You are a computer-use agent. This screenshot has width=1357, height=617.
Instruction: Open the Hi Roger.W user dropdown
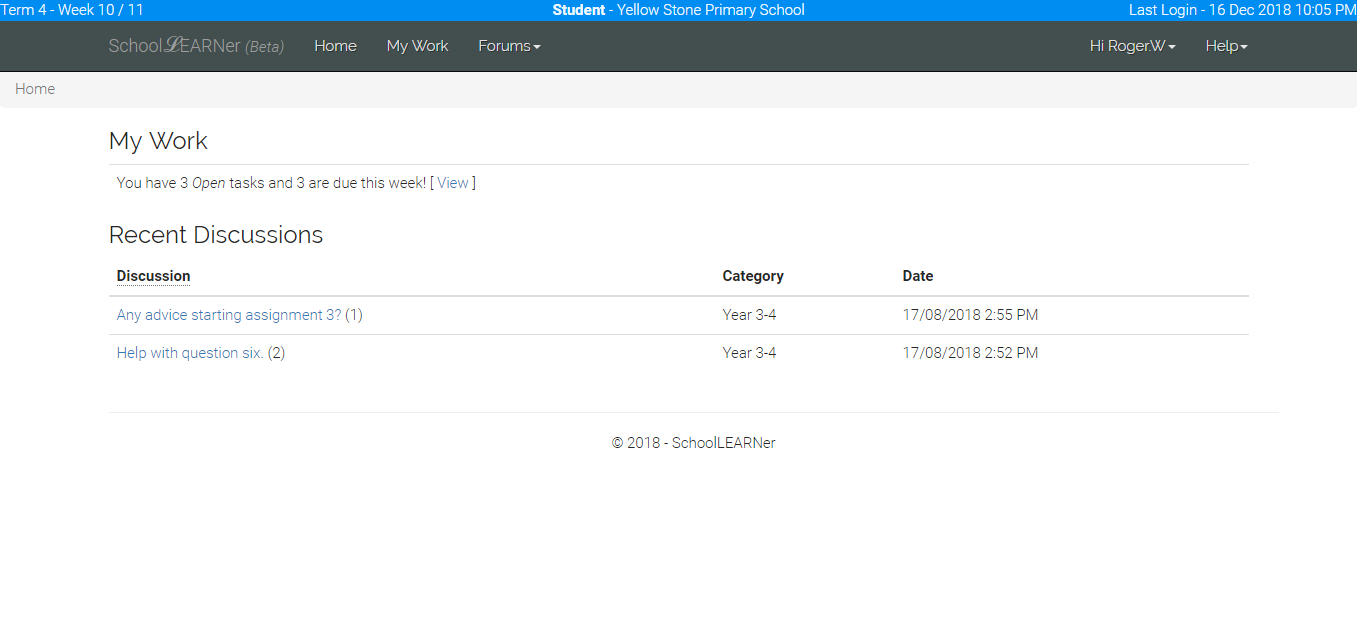1132,46
